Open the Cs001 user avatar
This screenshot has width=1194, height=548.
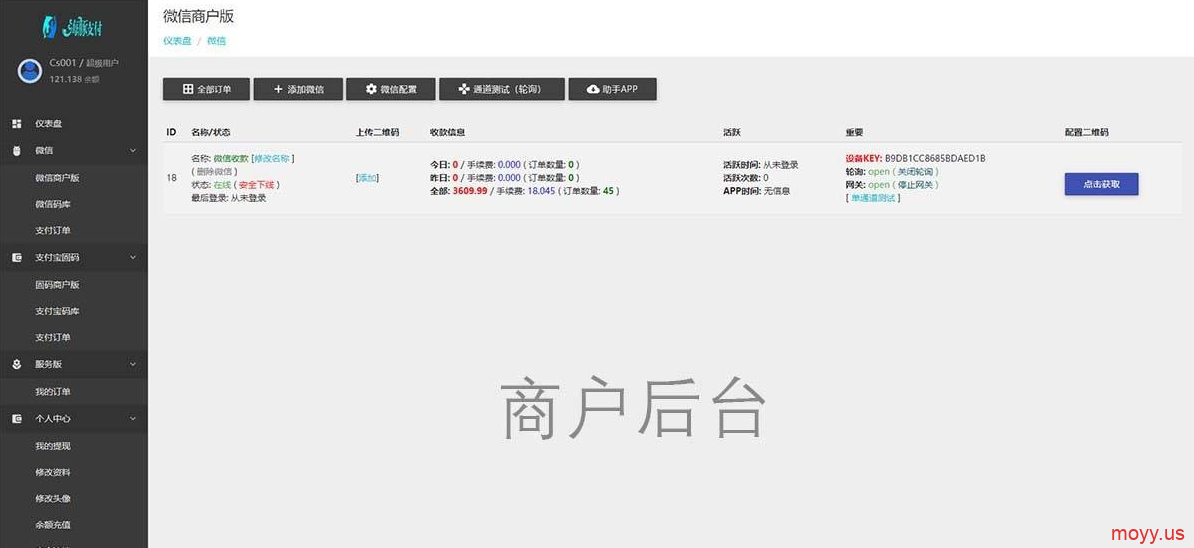click(30, 71)
